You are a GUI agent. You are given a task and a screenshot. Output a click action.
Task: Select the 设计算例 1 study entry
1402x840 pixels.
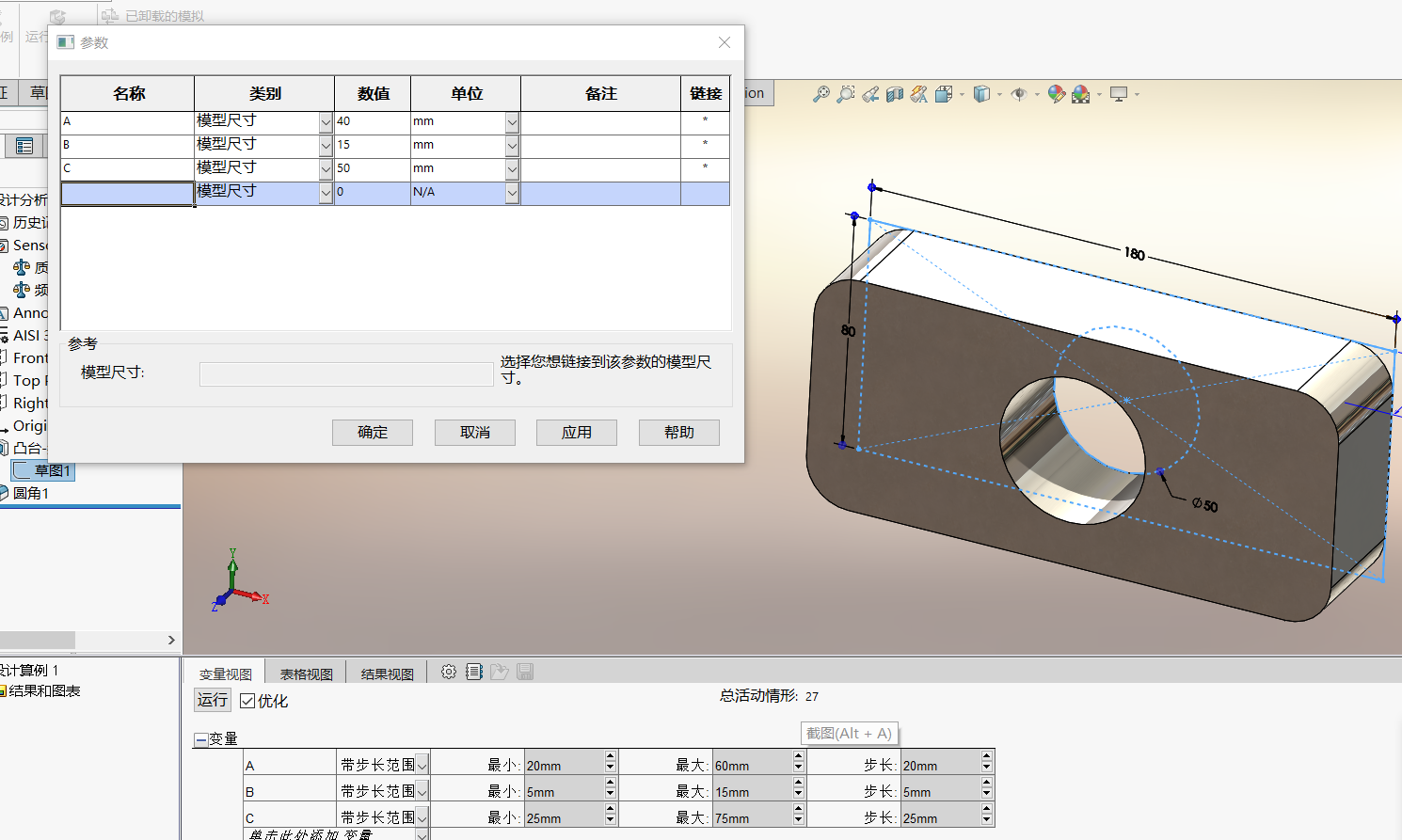28,670
